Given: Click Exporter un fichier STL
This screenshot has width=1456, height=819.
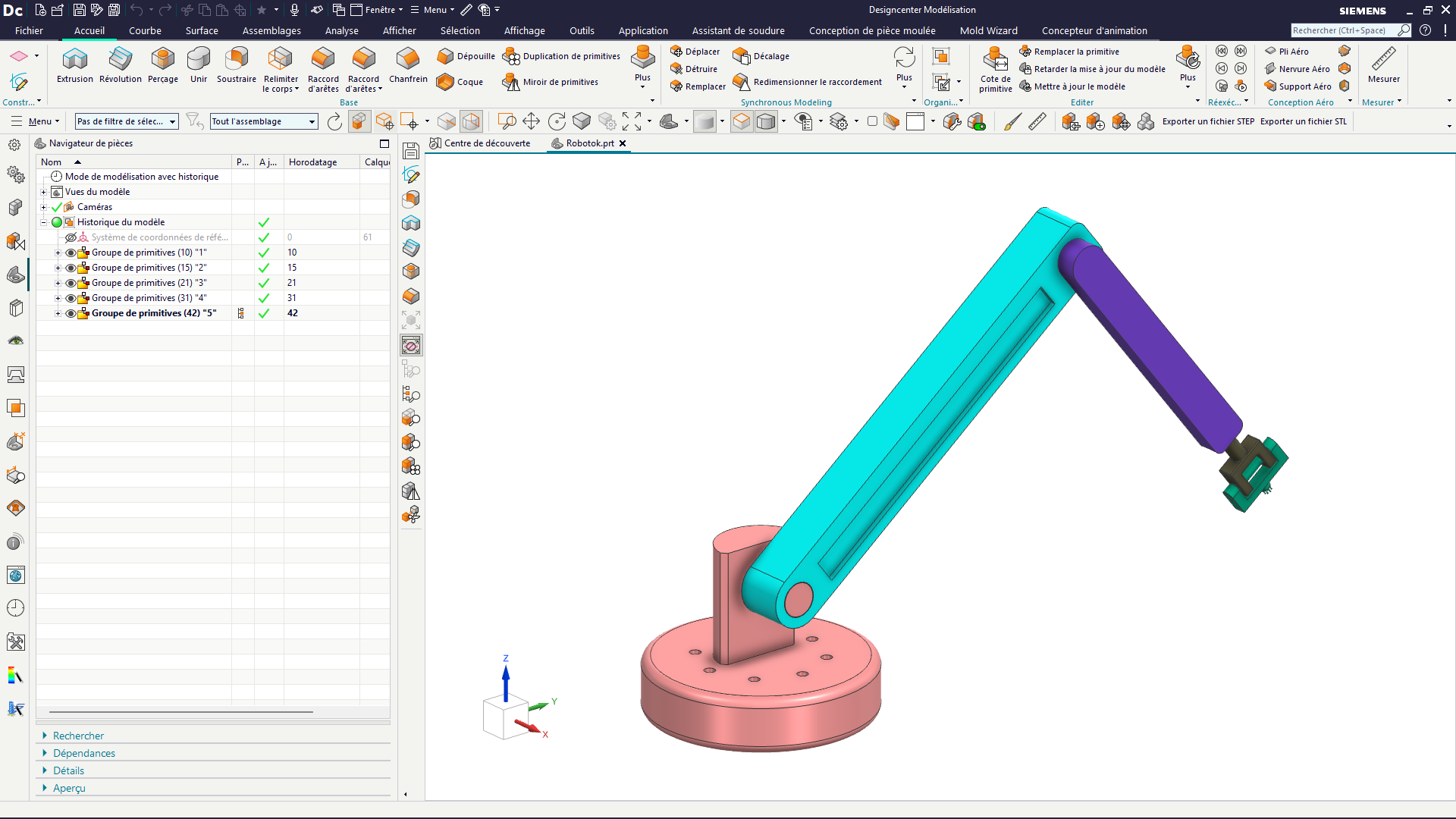Looking at the screenshot, I should (1304, 121).
